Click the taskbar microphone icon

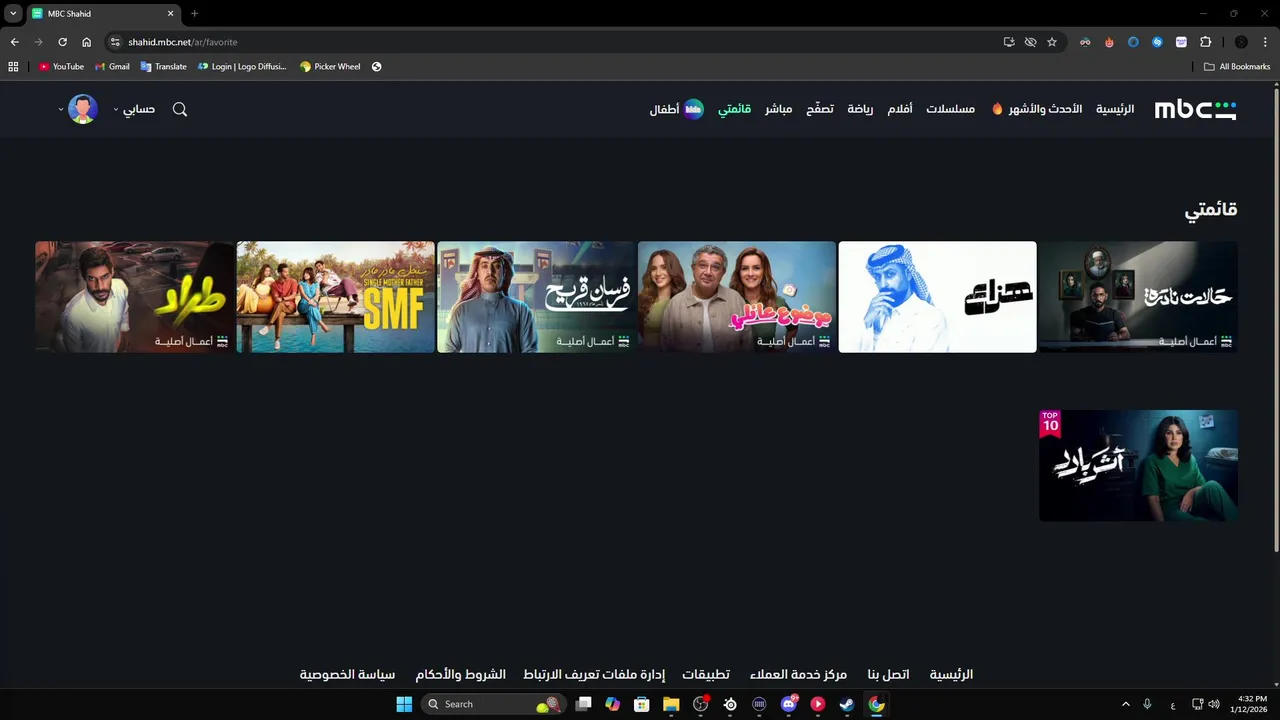tap(1147, 704)
